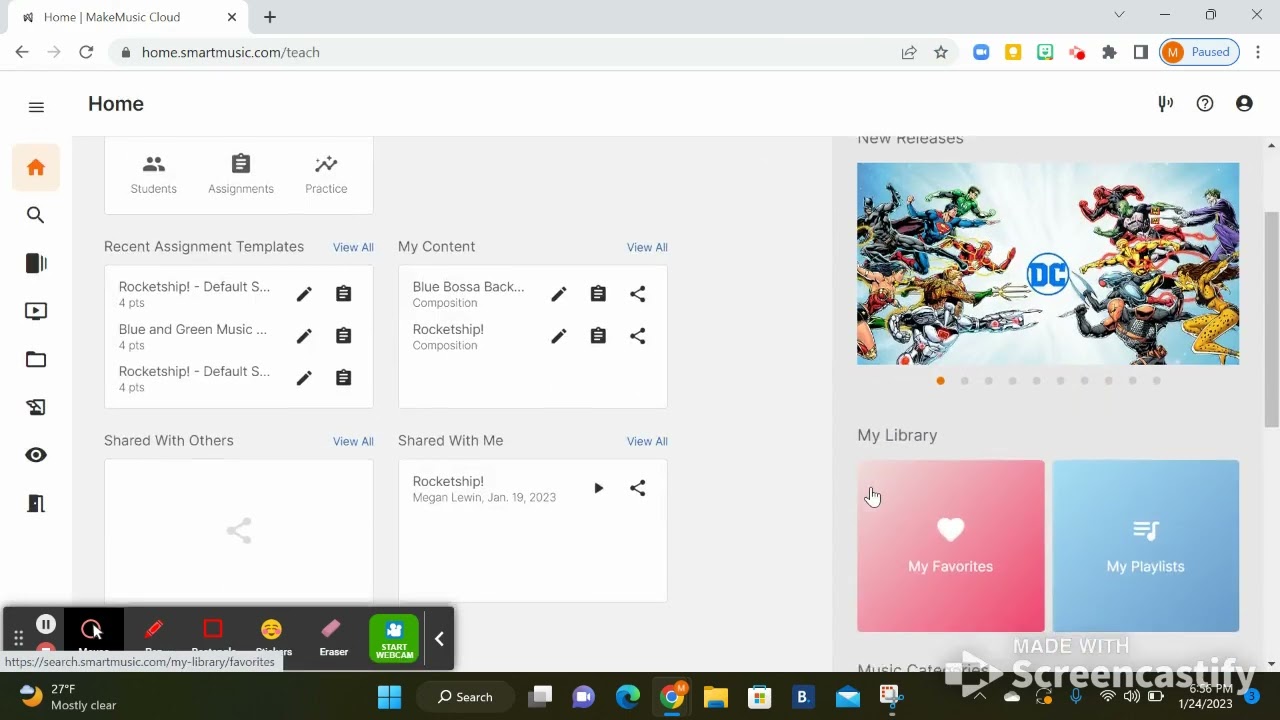Collapse Screencastify toolbar with chevron
This screenshot has width=1280, height=720.
[x=439, y=639]
